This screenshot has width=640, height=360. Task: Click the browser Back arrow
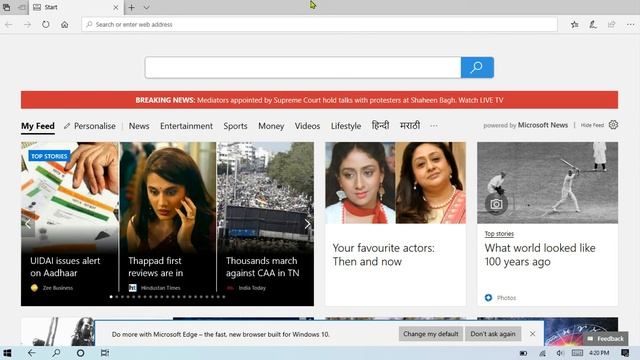pos(9,24)
